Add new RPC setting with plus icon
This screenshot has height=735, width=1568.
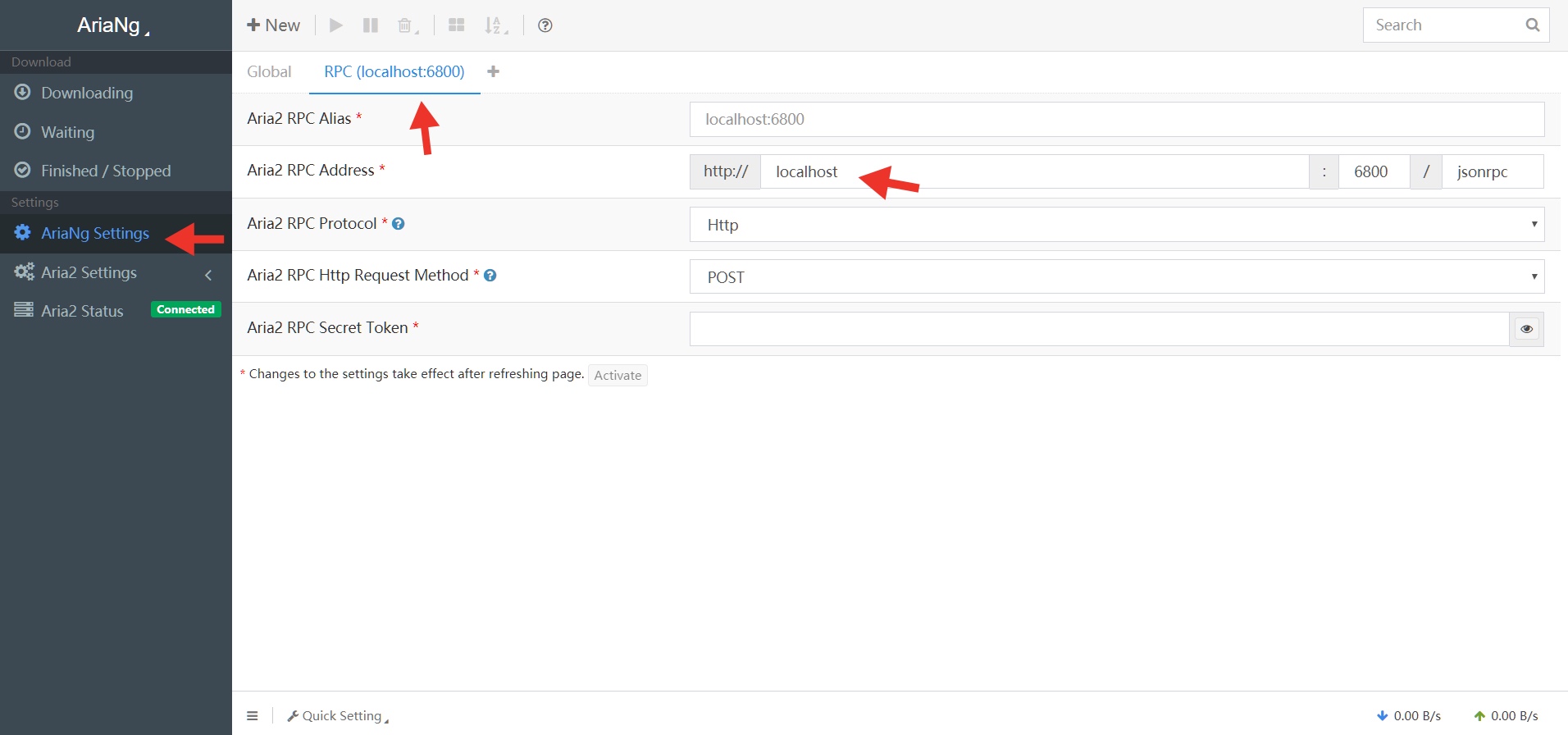pos(493,71)
